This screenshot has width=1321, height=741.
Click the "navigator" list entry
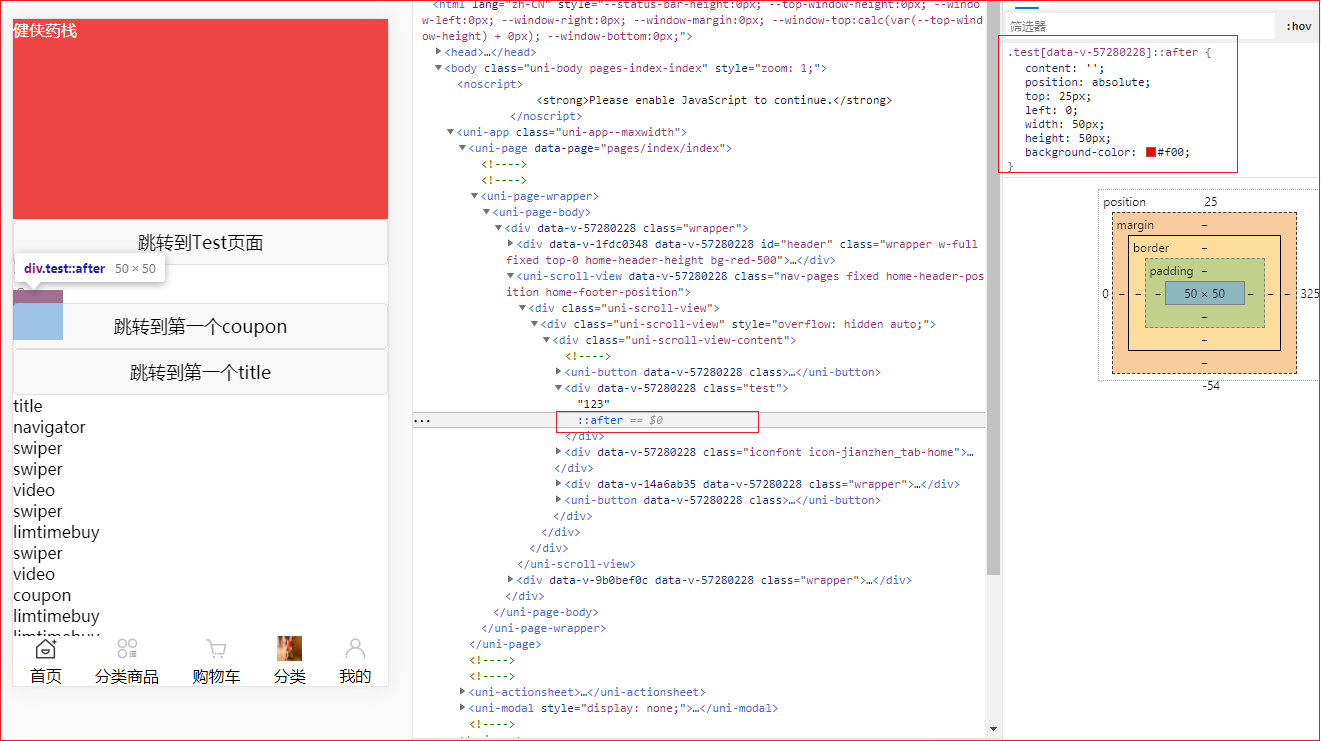[49, 427]
